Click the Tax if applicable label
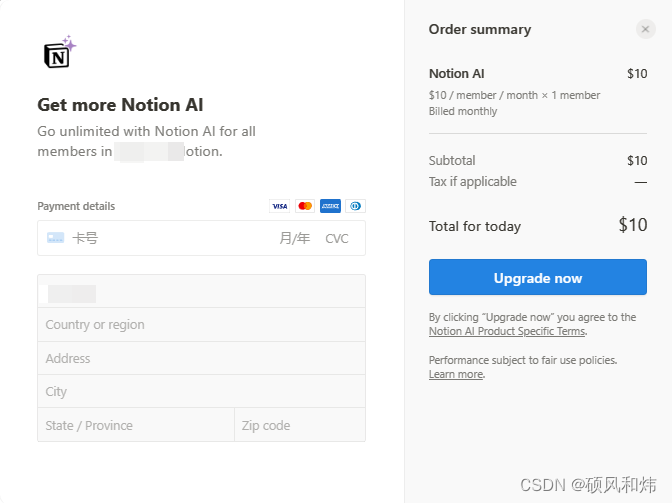This screenshot has height=503, width=672. [473, 182]
